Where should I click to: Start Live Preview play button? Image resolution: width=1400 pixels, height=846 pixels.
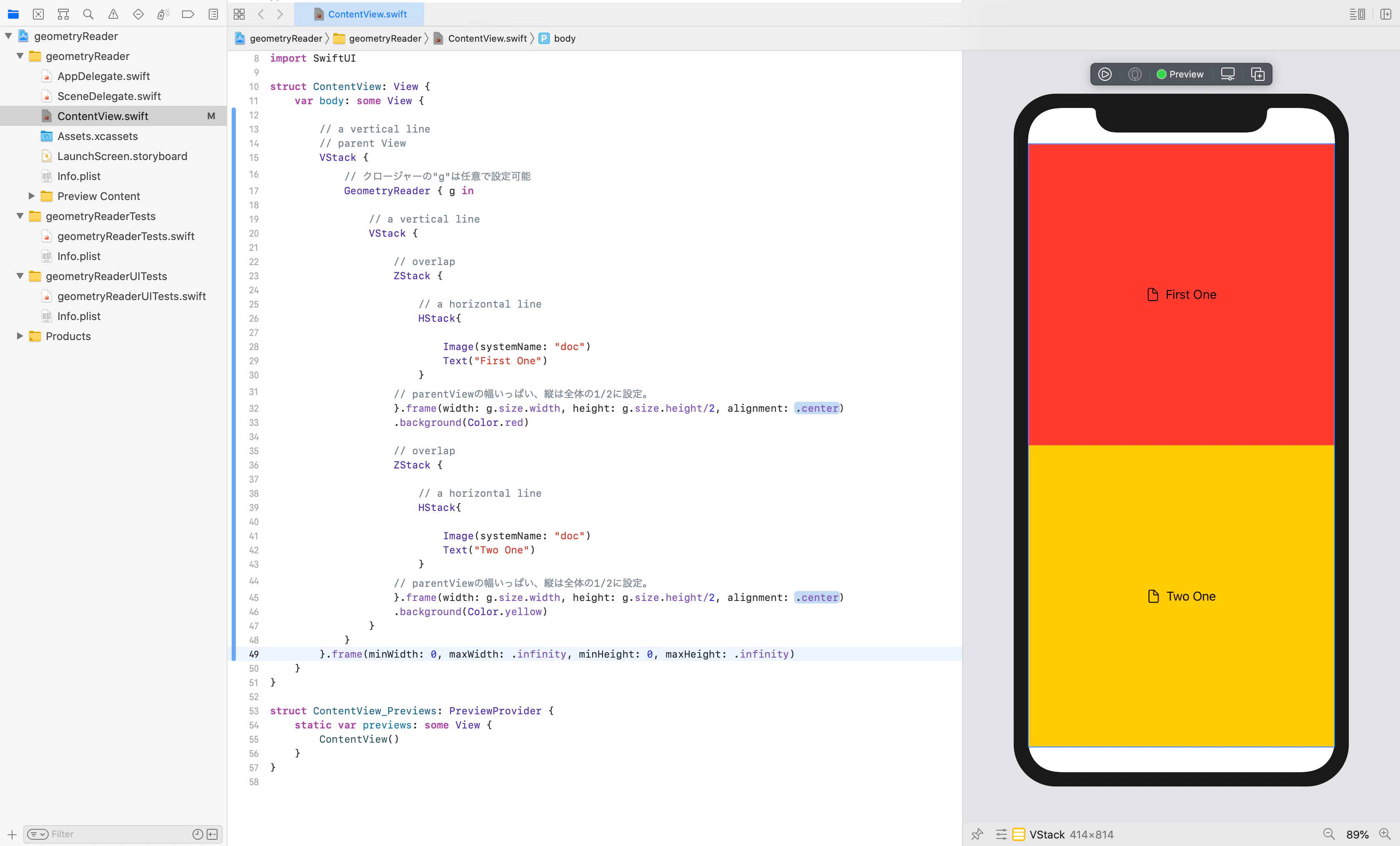[1105, 74]
